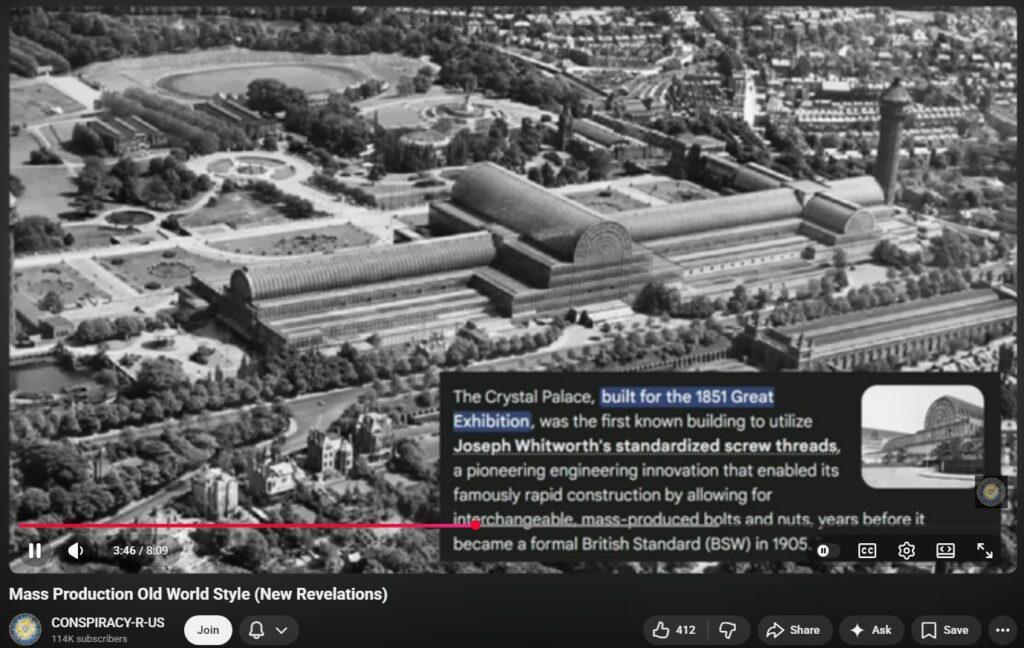Save video to a playlist
Image resolution: width=1024 pixels, height=648 pixels.
[x=945, y=630]
